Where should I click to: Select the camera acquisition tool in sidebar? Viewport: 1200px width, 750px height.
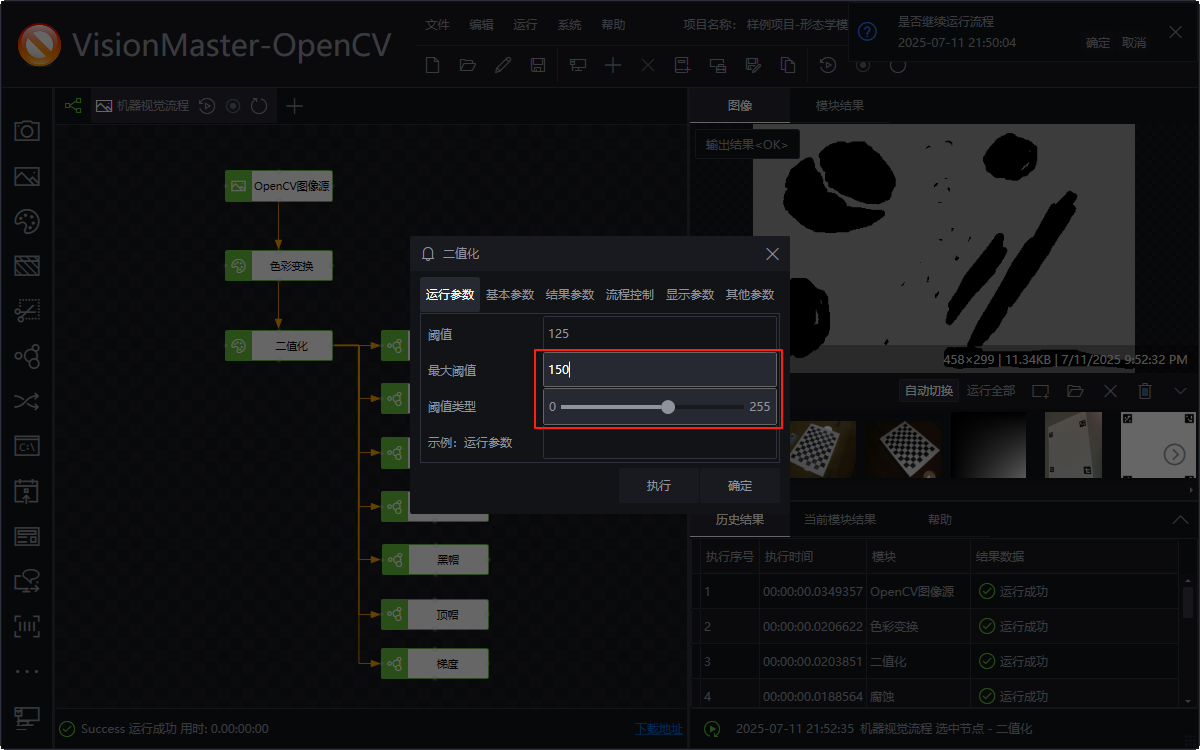[27, 131]
